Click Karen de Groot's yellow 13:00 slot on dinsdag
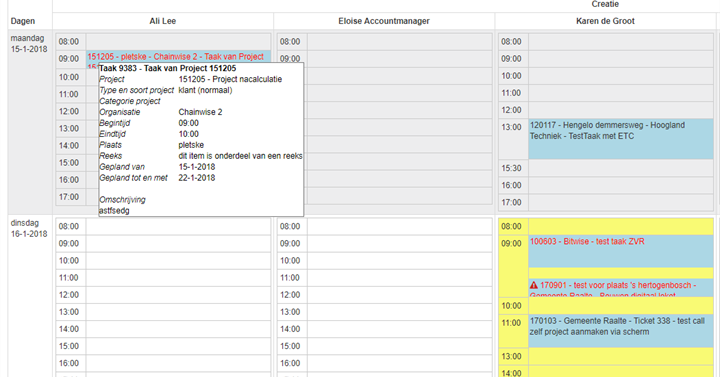The width and height of the screenshot is (720, 377). 621,356
